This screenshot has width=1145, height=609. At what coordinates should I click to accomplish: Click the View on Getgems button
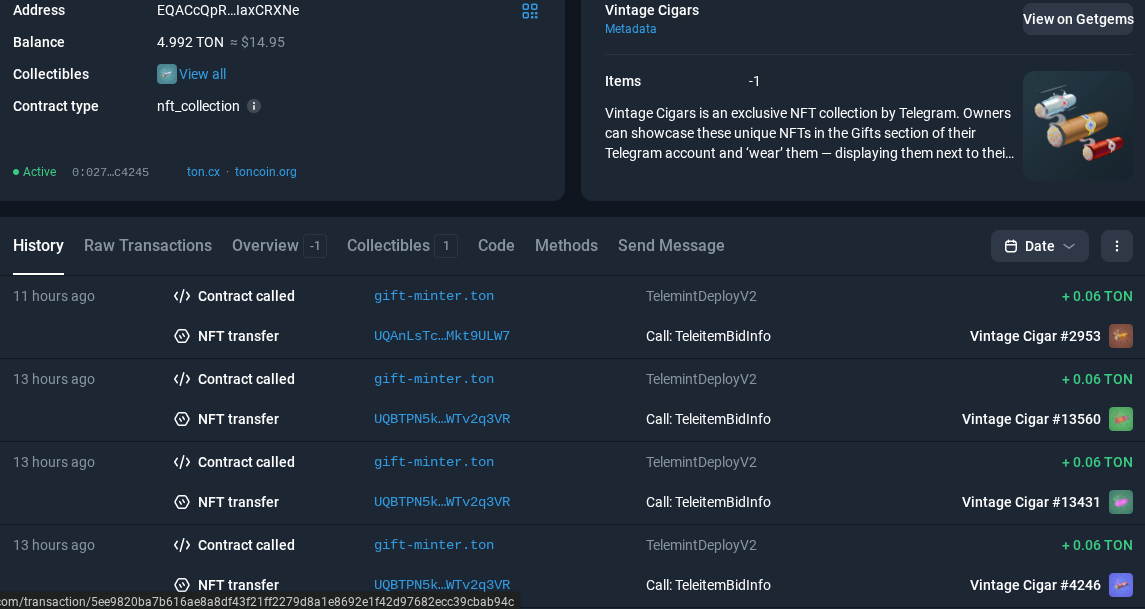[1078, 19]
